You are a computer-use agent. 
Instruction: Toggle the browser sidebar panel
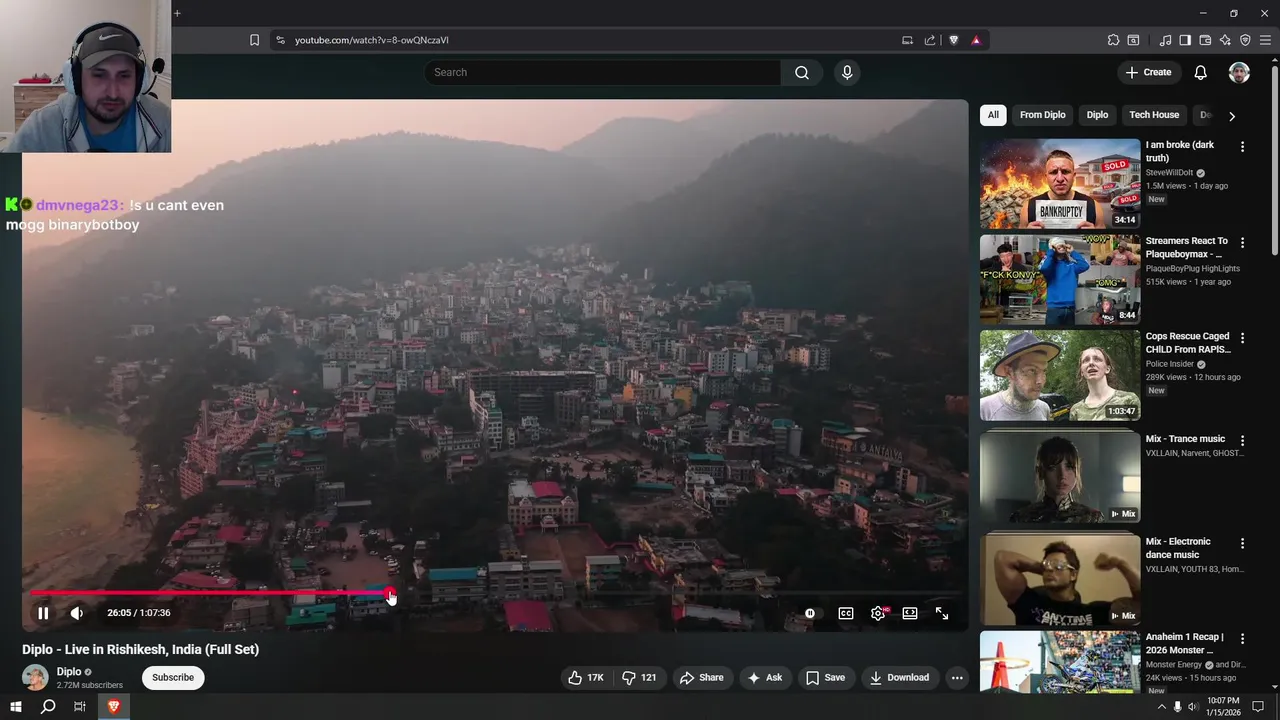pos(1185,40)
